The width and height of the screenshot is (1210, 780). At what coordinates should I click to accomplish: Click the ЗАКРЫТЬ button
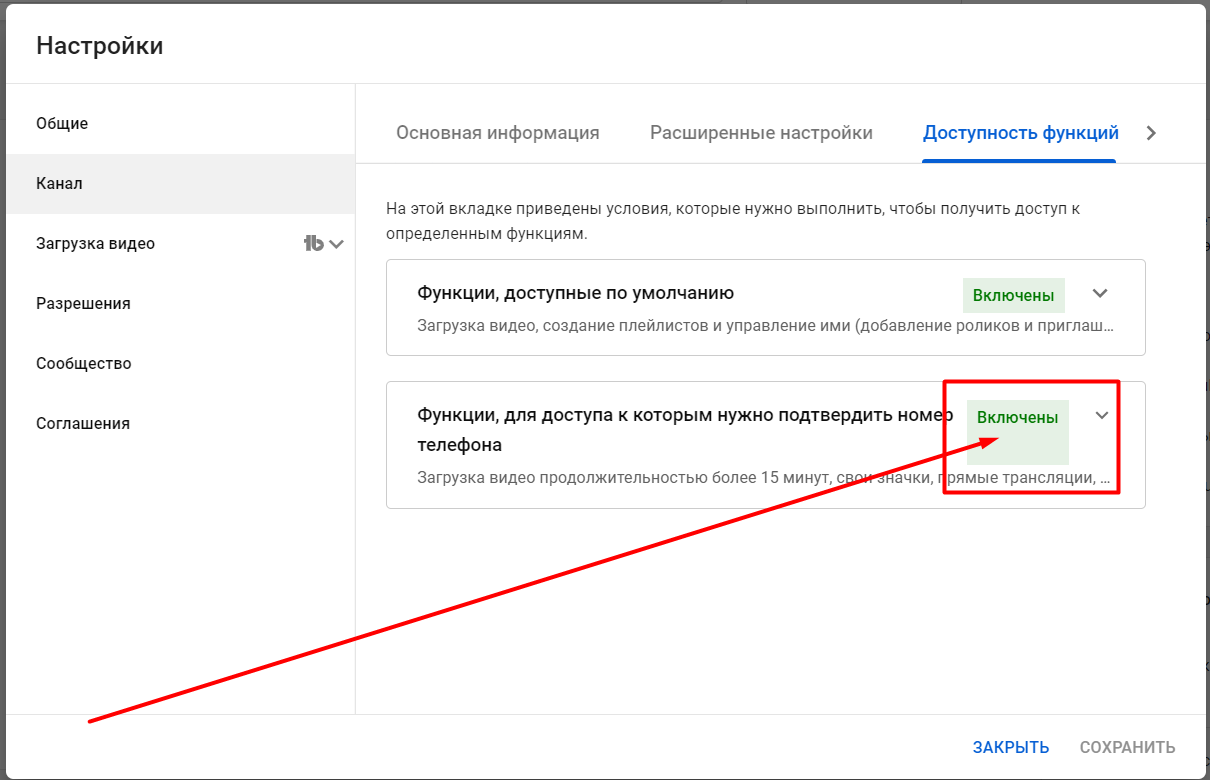pyautogui.click(x=1010, y=747)
